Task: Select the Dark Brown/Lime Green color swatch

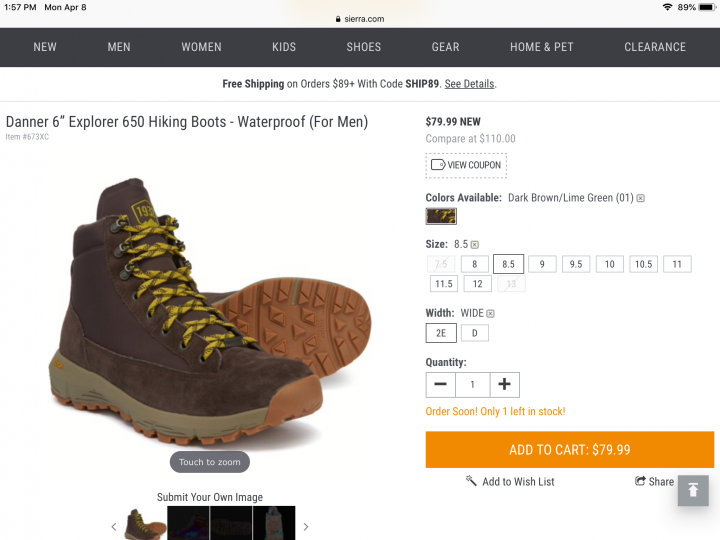Action: point(441,216)
